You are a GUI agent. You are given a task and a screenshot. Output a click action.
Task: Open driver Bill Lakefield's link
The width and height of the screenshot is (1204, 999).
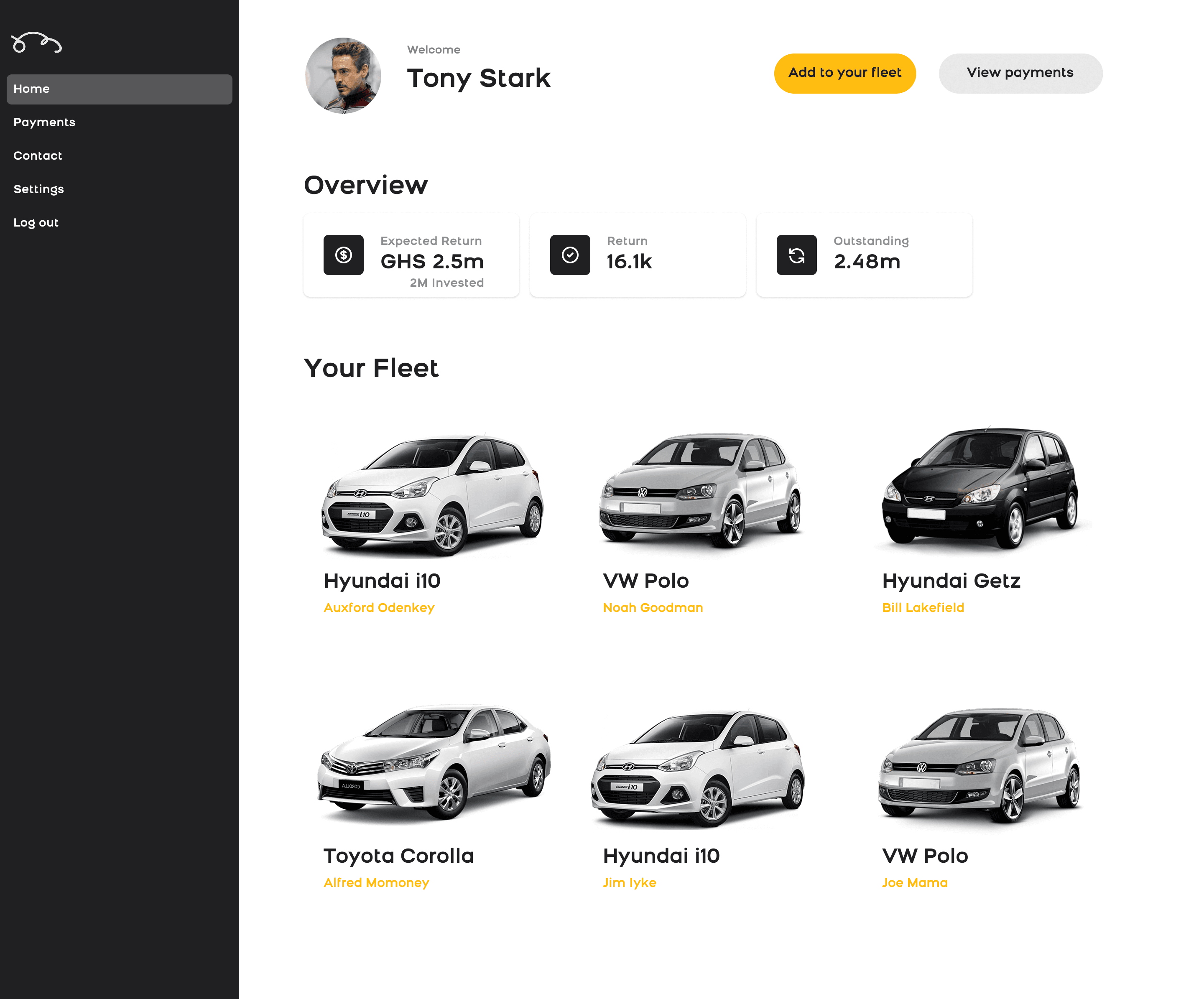point(923,607)
